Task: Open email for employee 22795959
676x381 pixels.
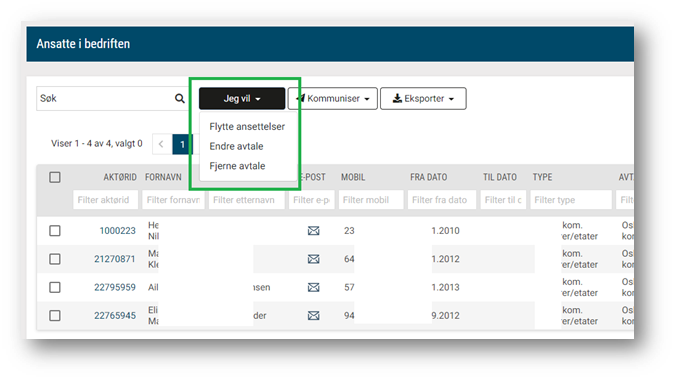Action: coord(313,287)
